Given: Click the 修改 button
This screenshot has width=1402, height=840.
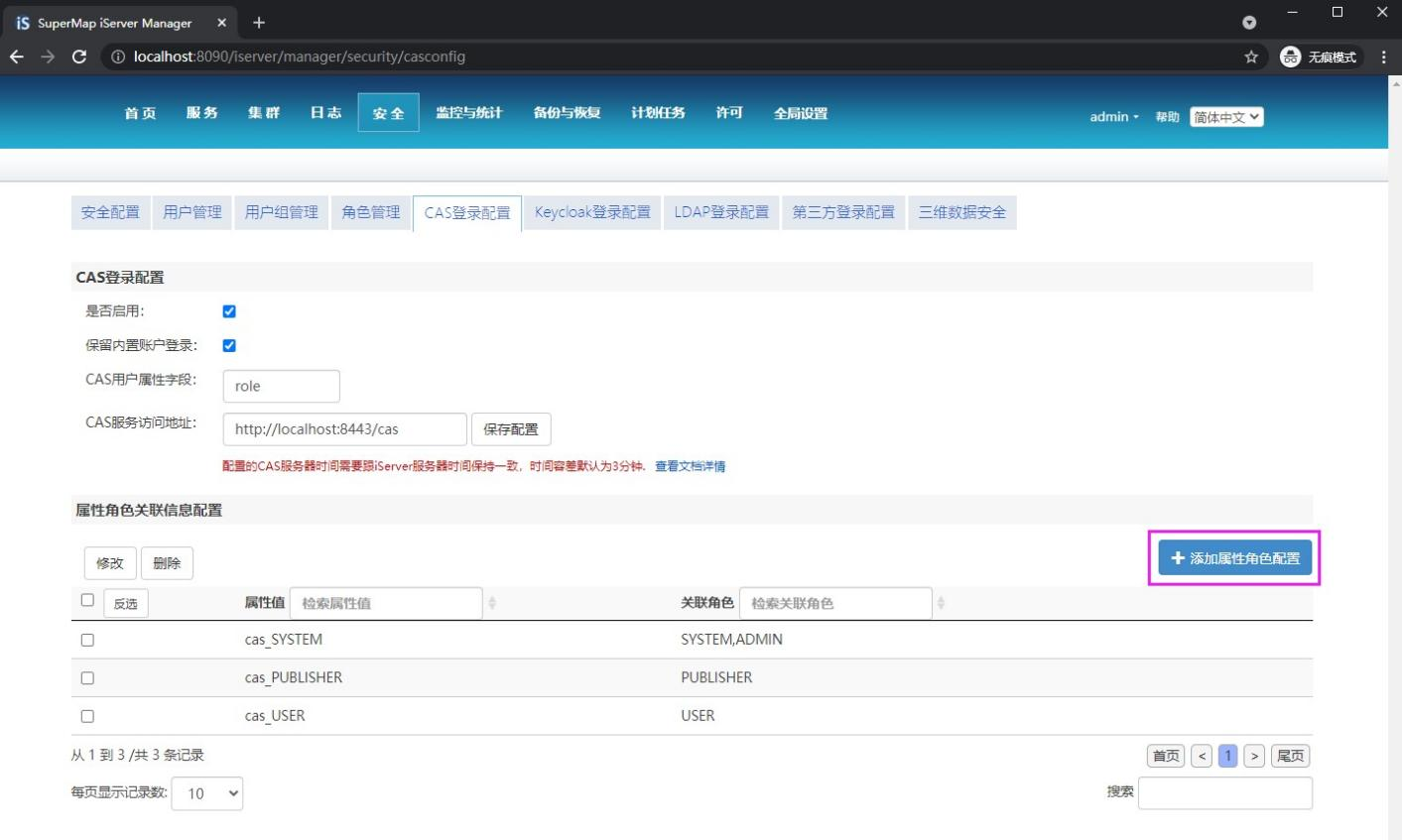Looking at the screenshot, I should (x=110, y=563).
